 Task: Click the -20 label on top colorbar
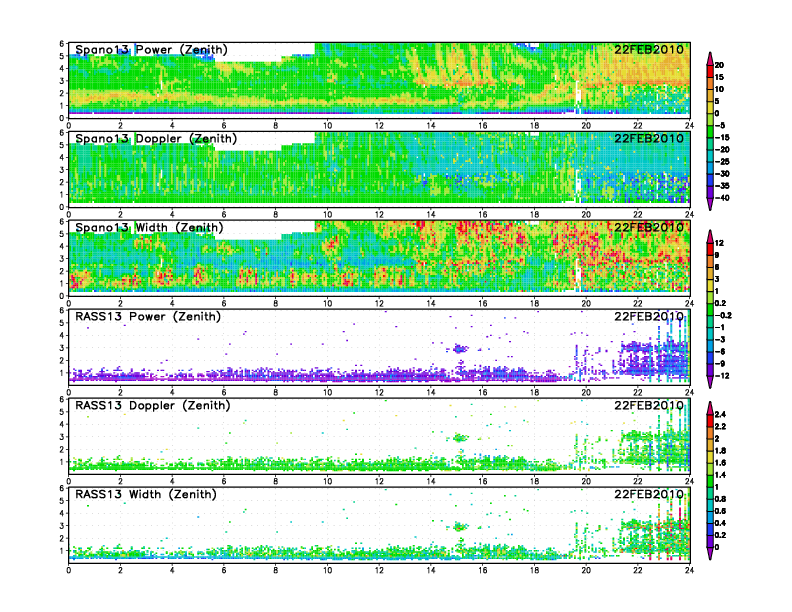[722, 149]
